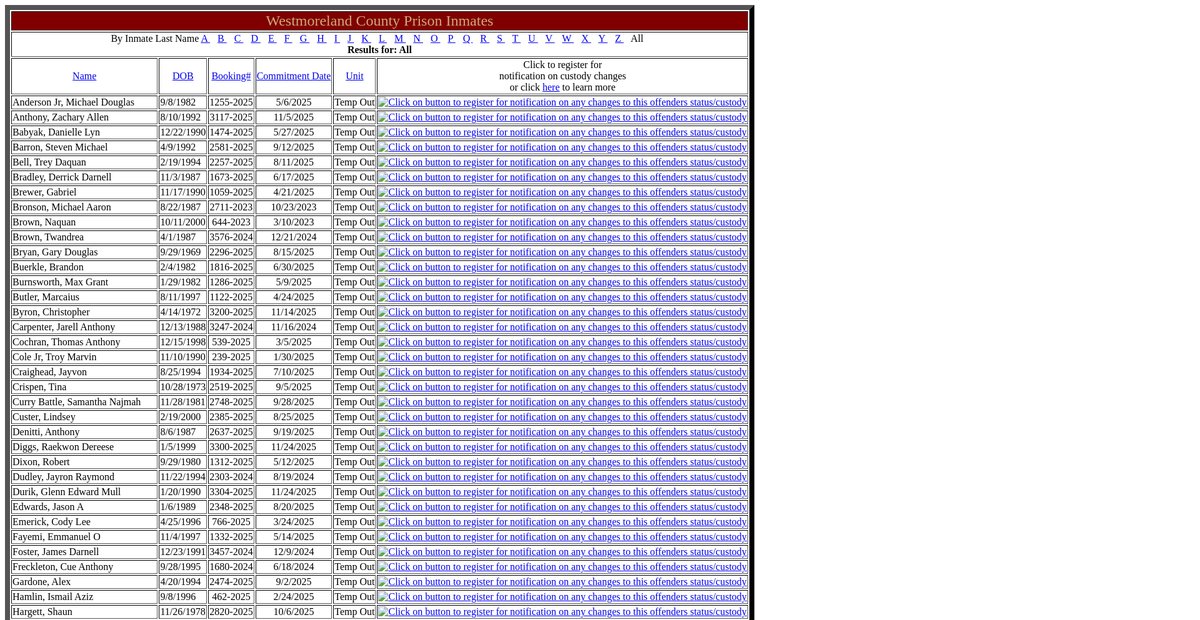Select last name filter letter H
1200x620 pixels.
point(321,39)
